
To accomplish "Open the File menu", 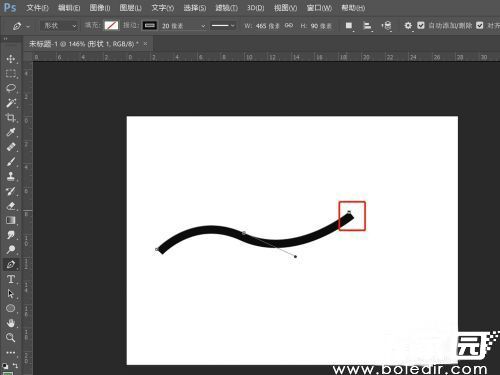I will pos(37,8).
